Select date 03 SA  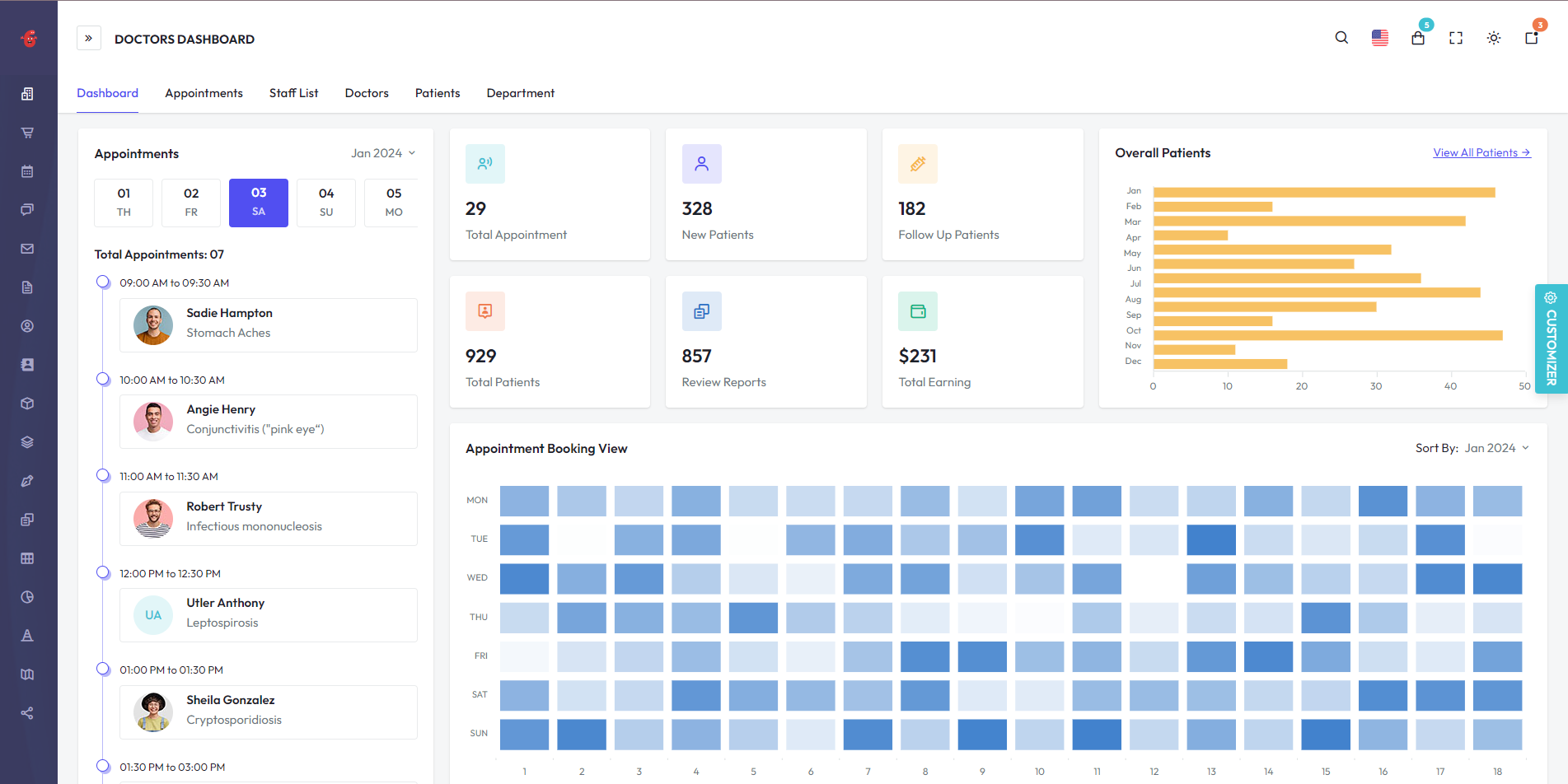(259, 203)
